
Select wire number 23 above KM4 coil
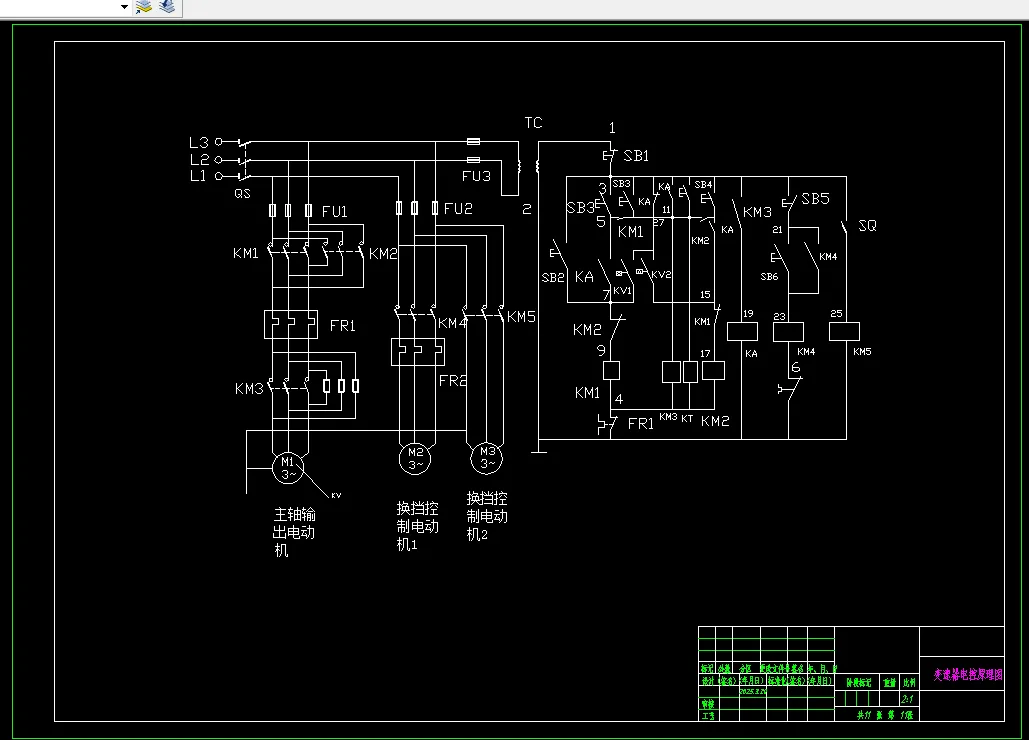pos(779,316)
